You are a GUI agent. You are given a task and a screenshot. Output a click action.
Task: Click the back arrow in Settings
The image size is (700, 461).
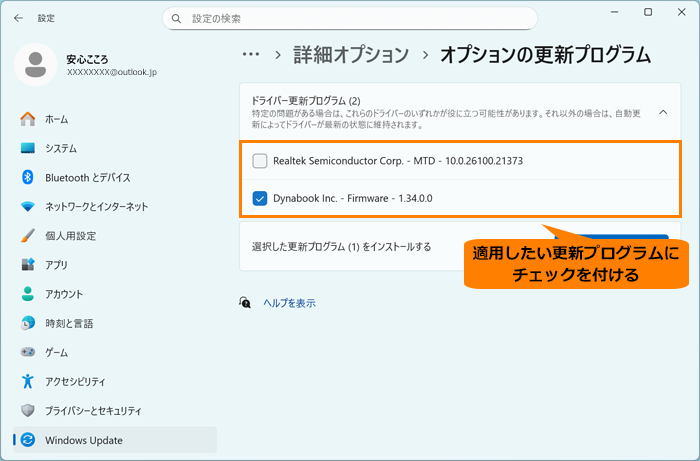18,18
